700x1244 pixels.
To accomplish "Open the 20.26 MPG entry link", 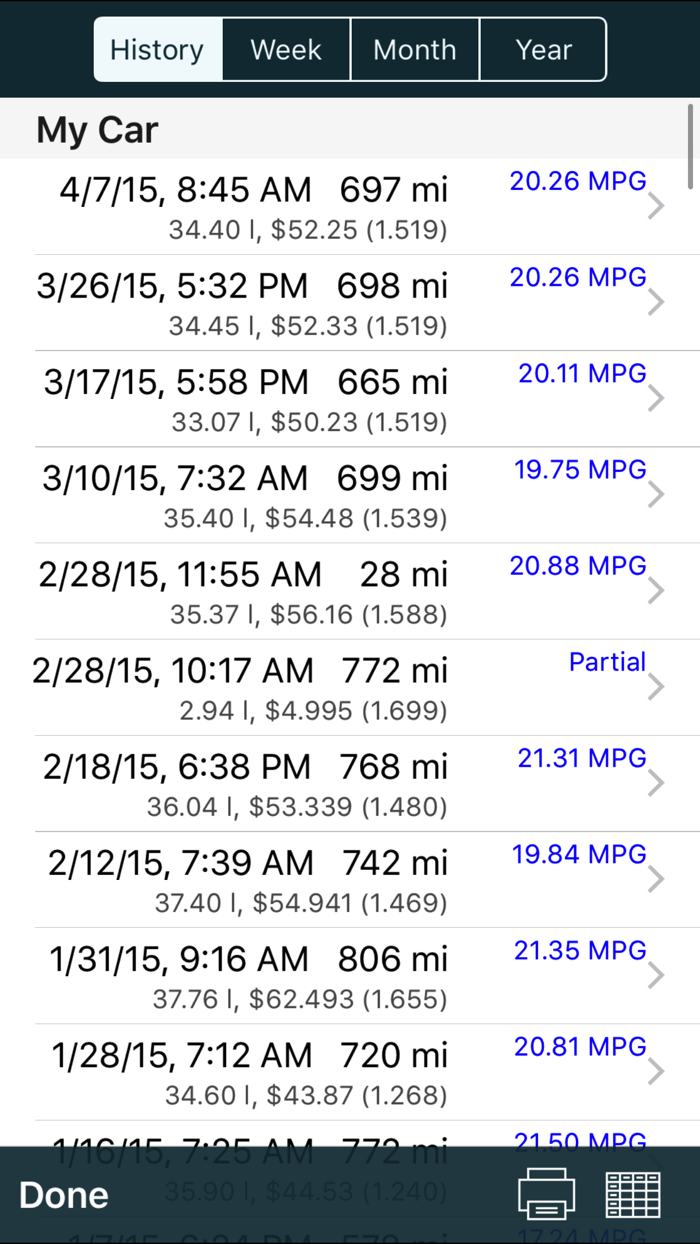I will [578, 181].
